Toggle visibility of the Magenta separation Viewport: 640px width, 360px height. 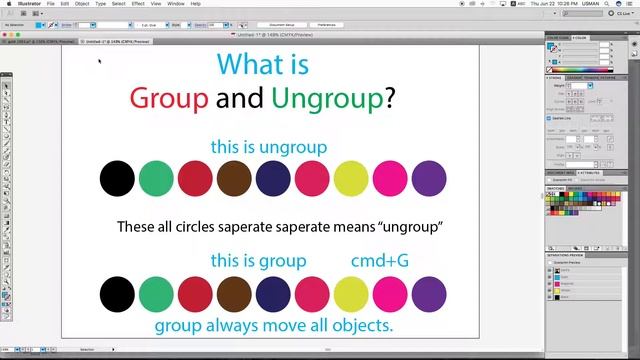pos(549,284)
